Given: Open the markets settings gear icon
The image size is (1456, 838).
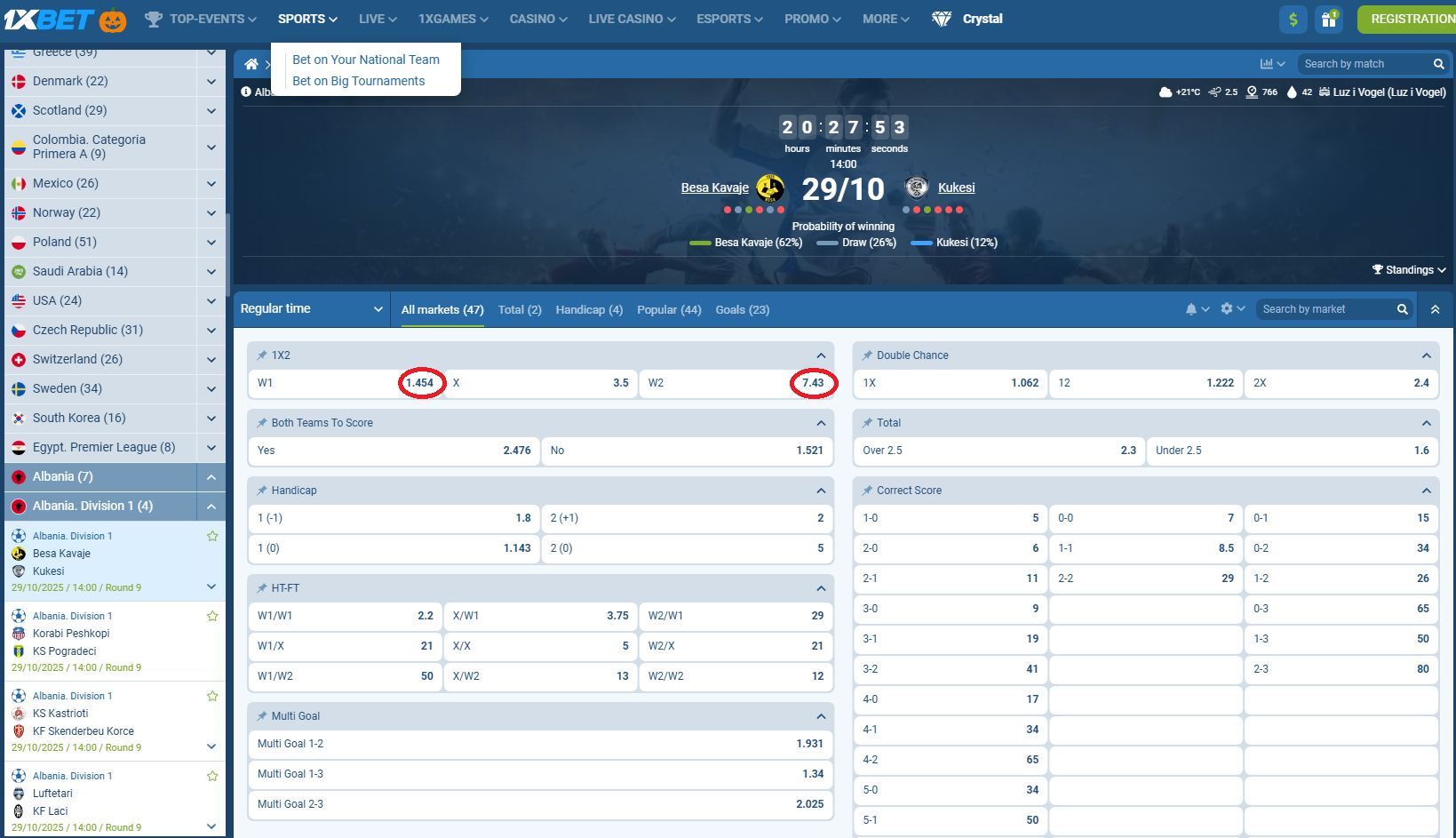Looking at the screenshot, I should tap(1227, 308).
